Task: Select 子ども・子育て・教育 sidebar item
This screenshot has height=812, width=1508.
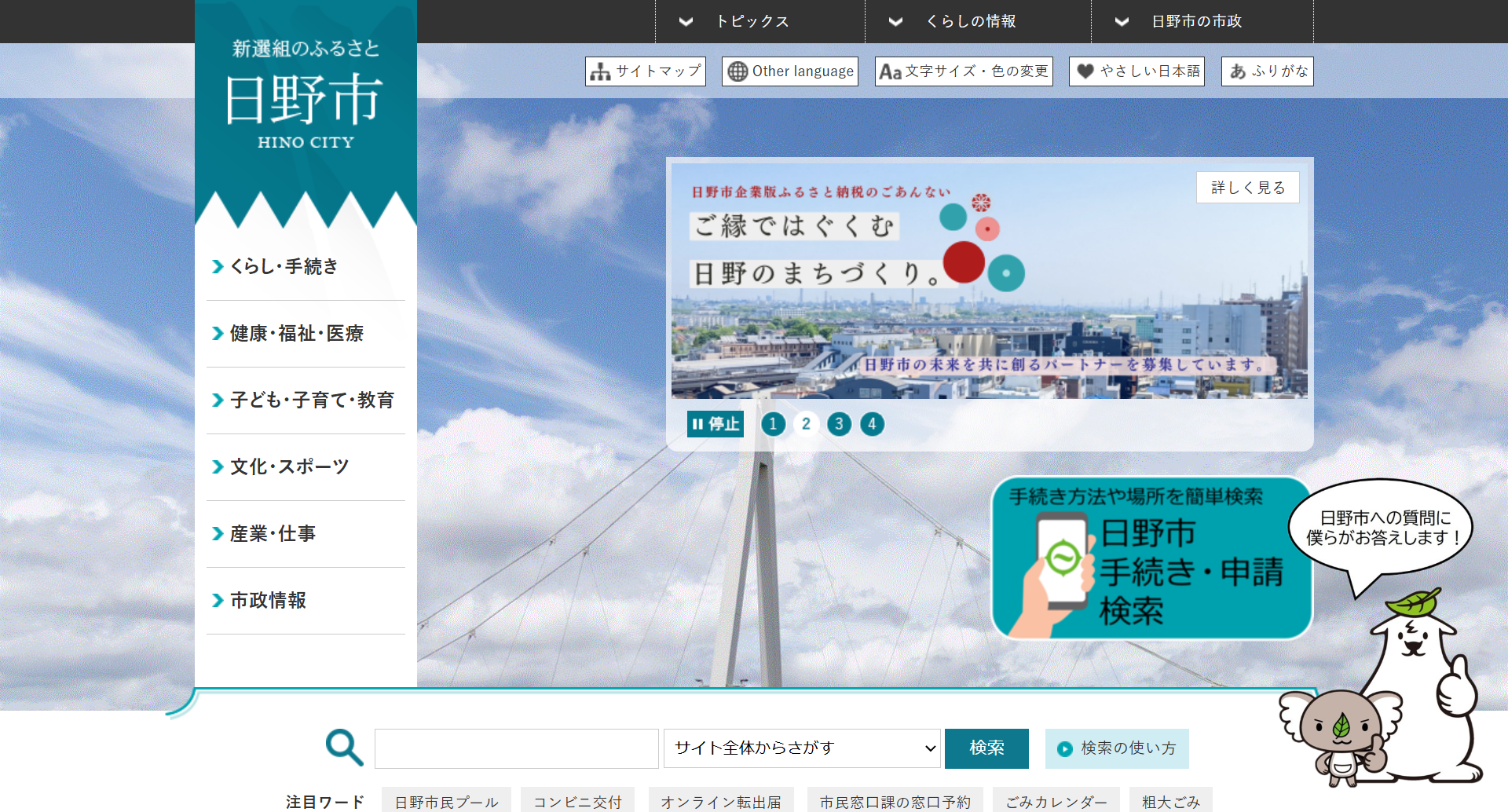Action: pyautogui.click(x=312, y=401)
